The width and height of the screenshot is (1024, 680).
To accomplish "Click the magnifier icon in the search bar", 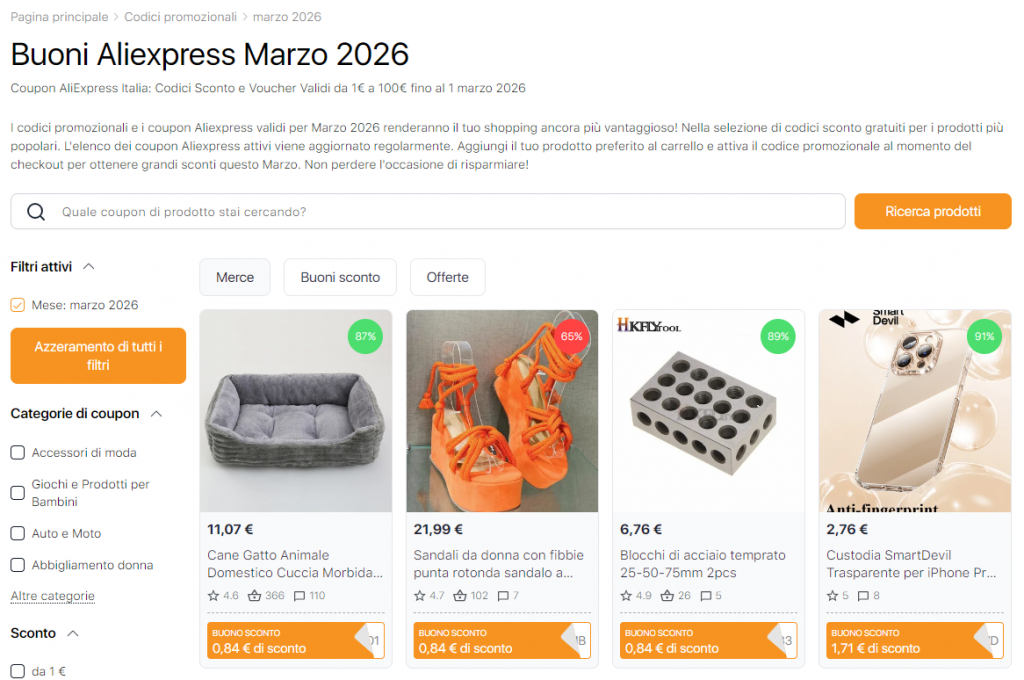I will tap(37, 211).
